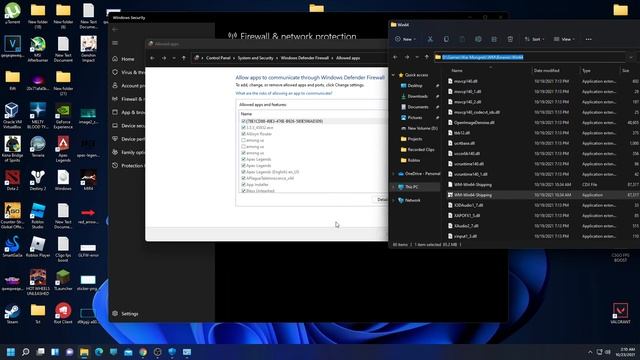The image size is (640, 360).
Task: Click the Cut icon in File Explorer toolbar
Action: click(x=430, y=39)
